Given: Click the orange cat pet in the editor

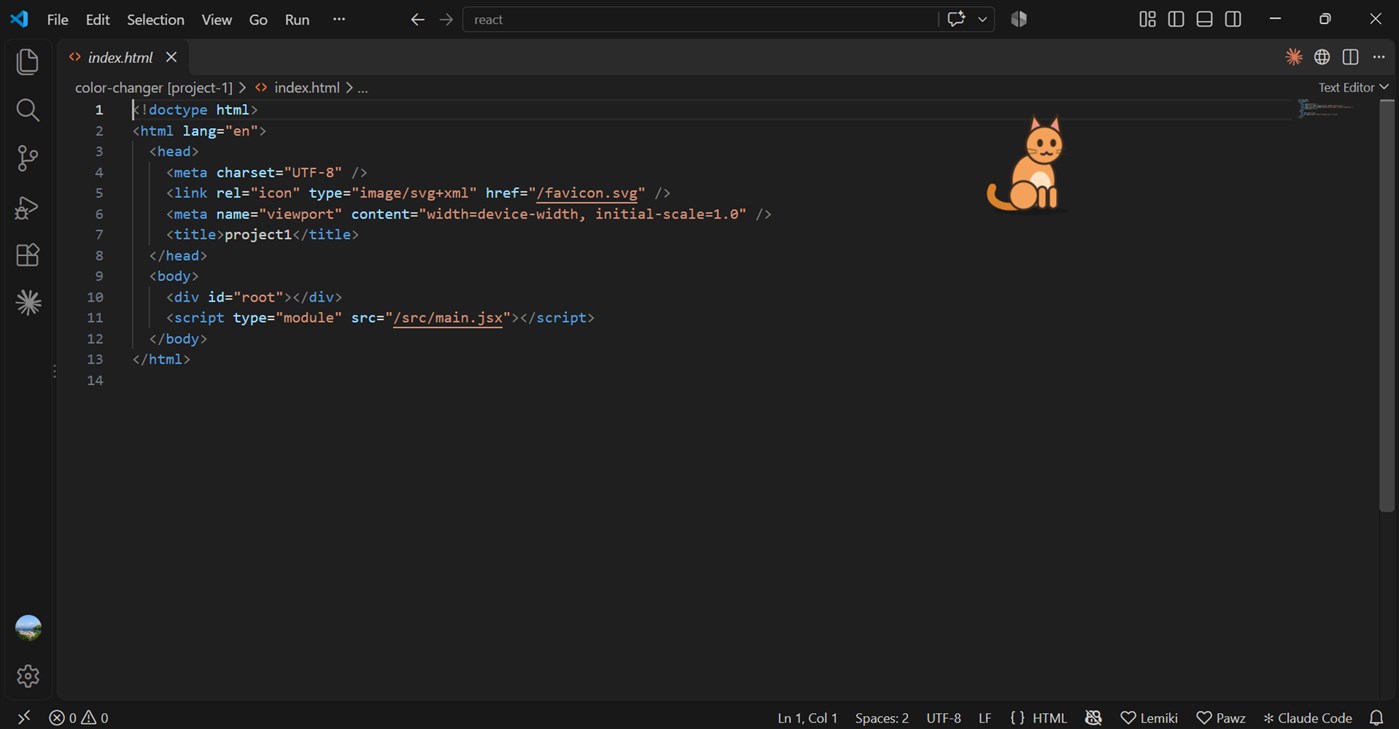Looking at the screenshot, I should (x=1026, y=164).
